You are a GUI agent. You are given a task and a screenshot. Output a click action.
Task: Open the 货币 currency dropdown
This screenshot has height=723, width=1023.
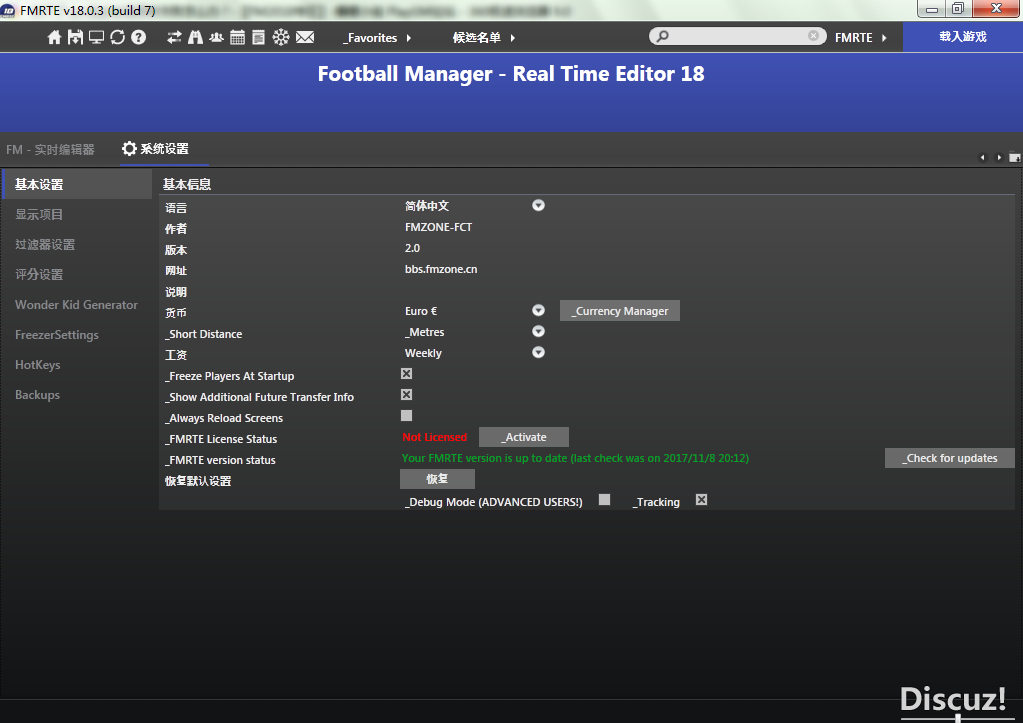coord(538,310)
